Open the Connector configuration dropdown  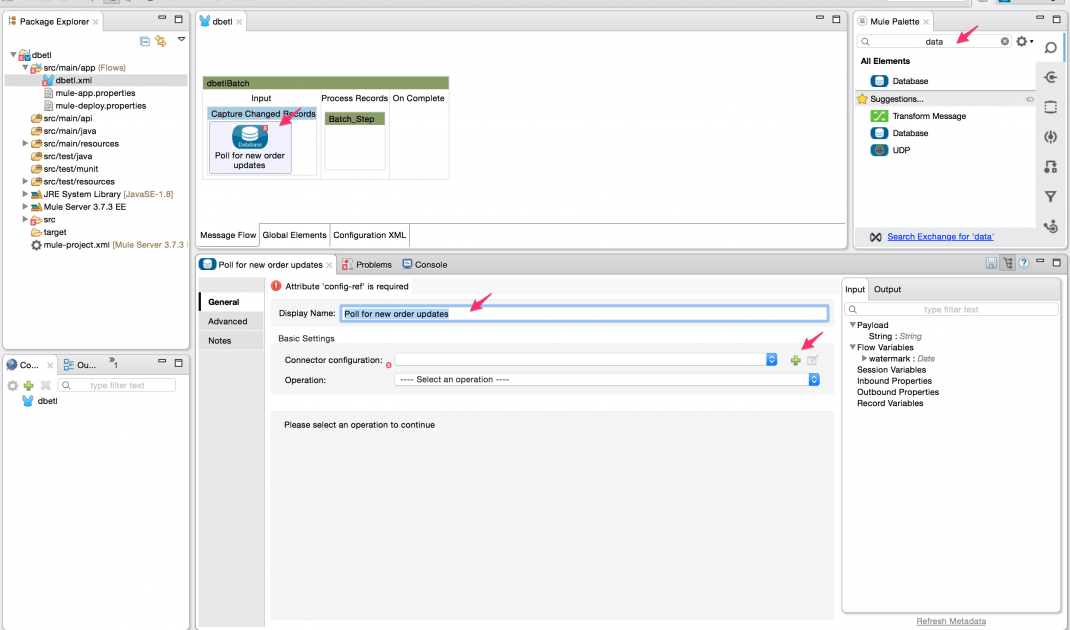point(769,358)
